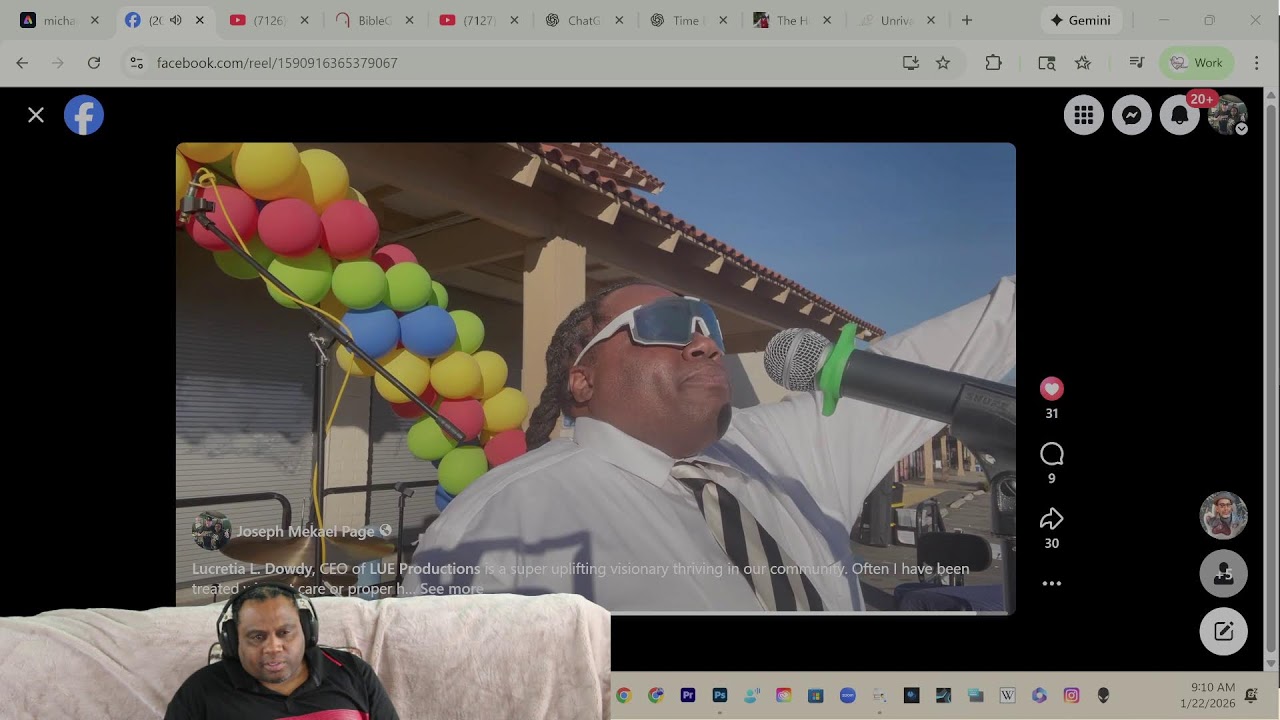This screenshot has width=1280, height=720.
Task: Open a new browser tab
Action: (x=966, y=20)
